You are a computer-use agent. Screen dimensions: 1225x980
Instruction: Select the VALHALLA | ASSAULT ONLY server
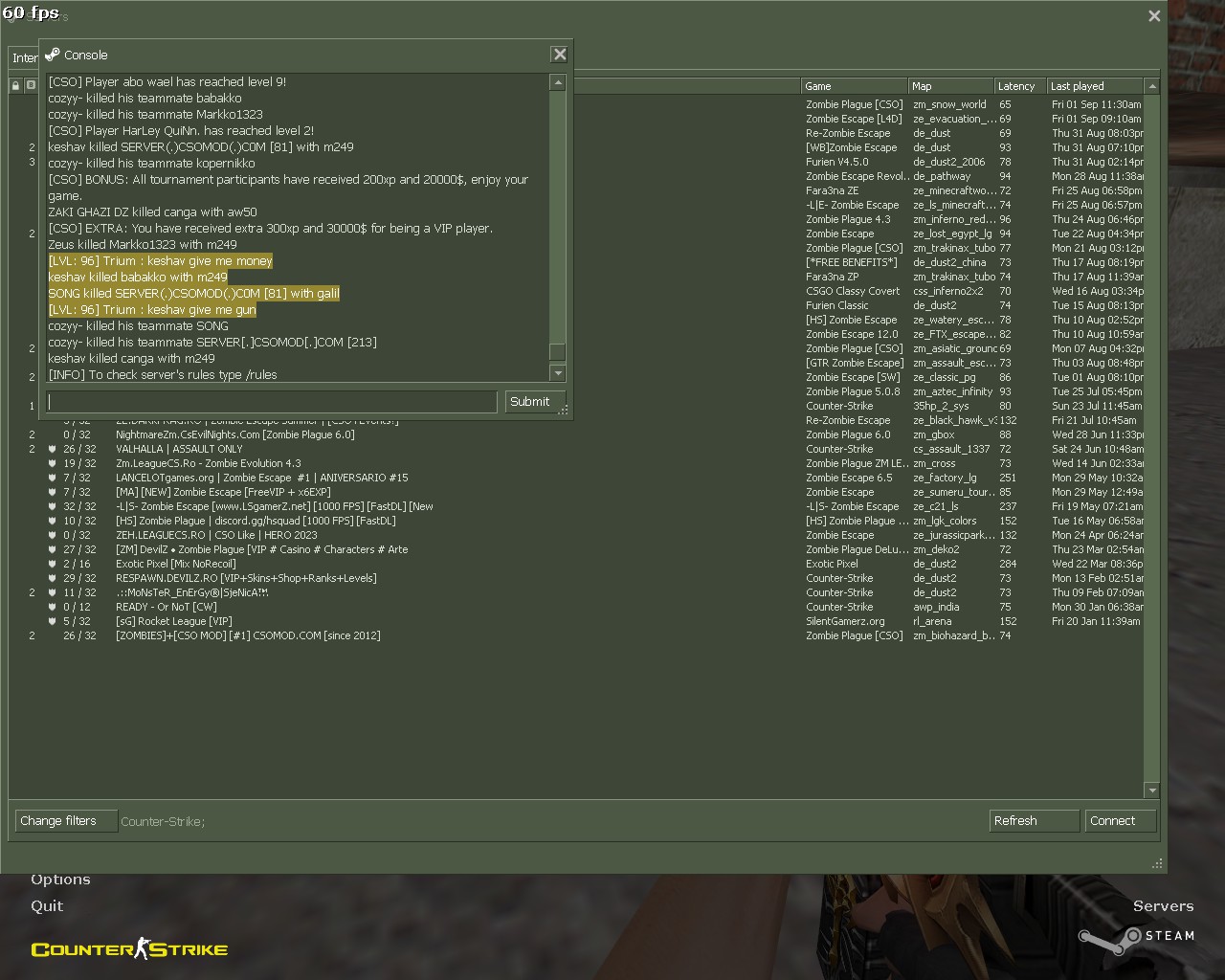pyautogui.click(x=576, y=449)
